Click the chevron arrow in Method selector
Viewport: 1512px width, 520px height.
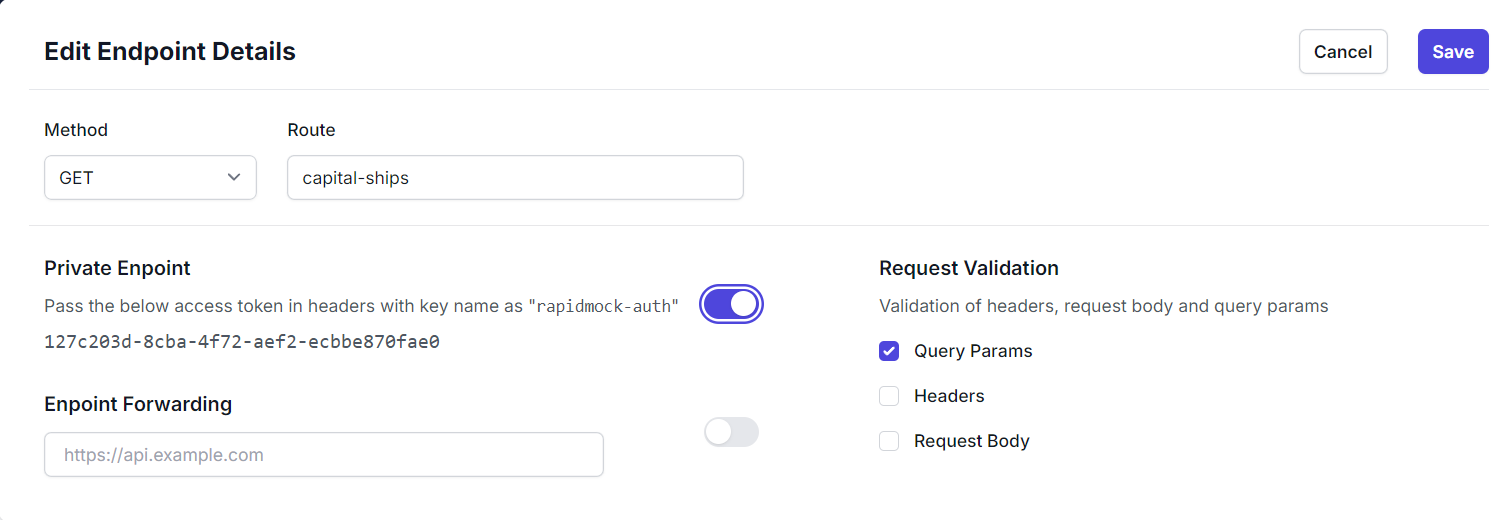click(234, 177)
